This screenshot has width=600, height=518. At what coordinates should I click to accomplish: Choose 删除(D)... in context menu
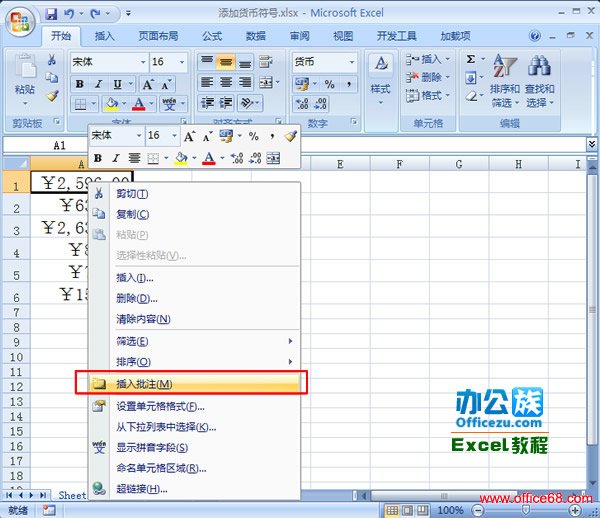click(x=195, y=298)
